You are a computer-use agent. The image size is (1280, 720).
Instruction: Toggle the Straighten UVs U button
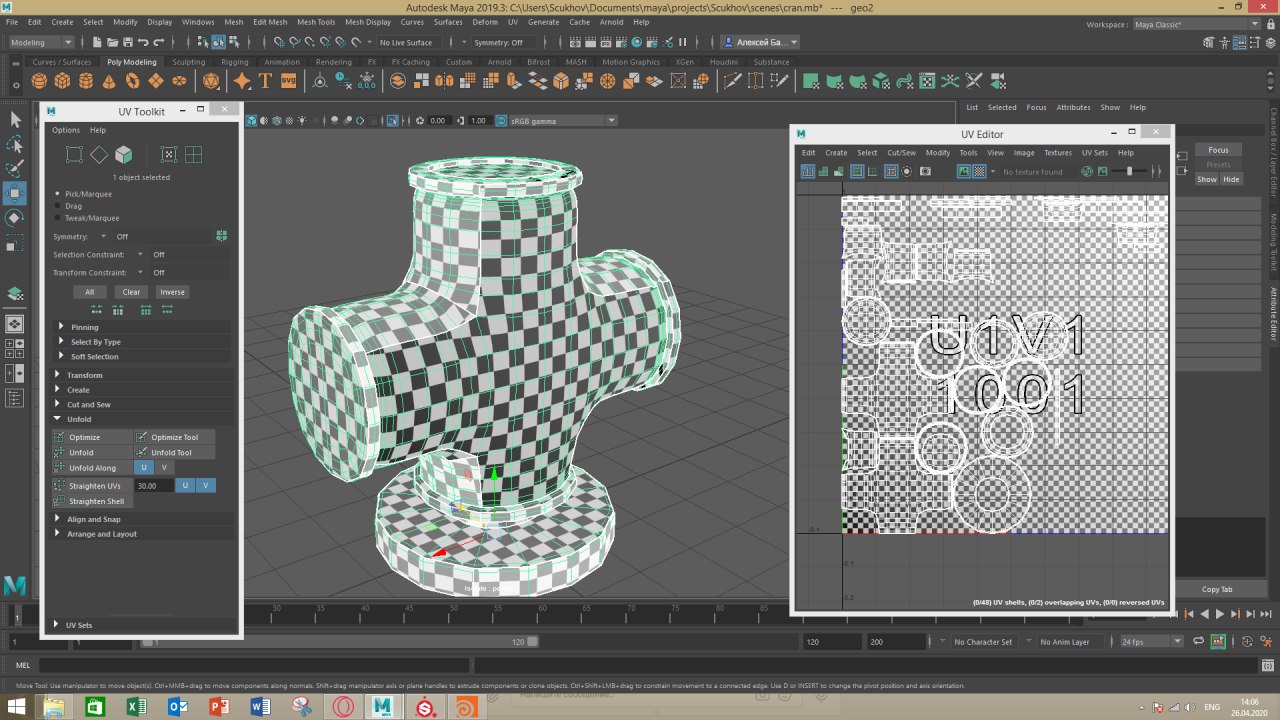185,485
